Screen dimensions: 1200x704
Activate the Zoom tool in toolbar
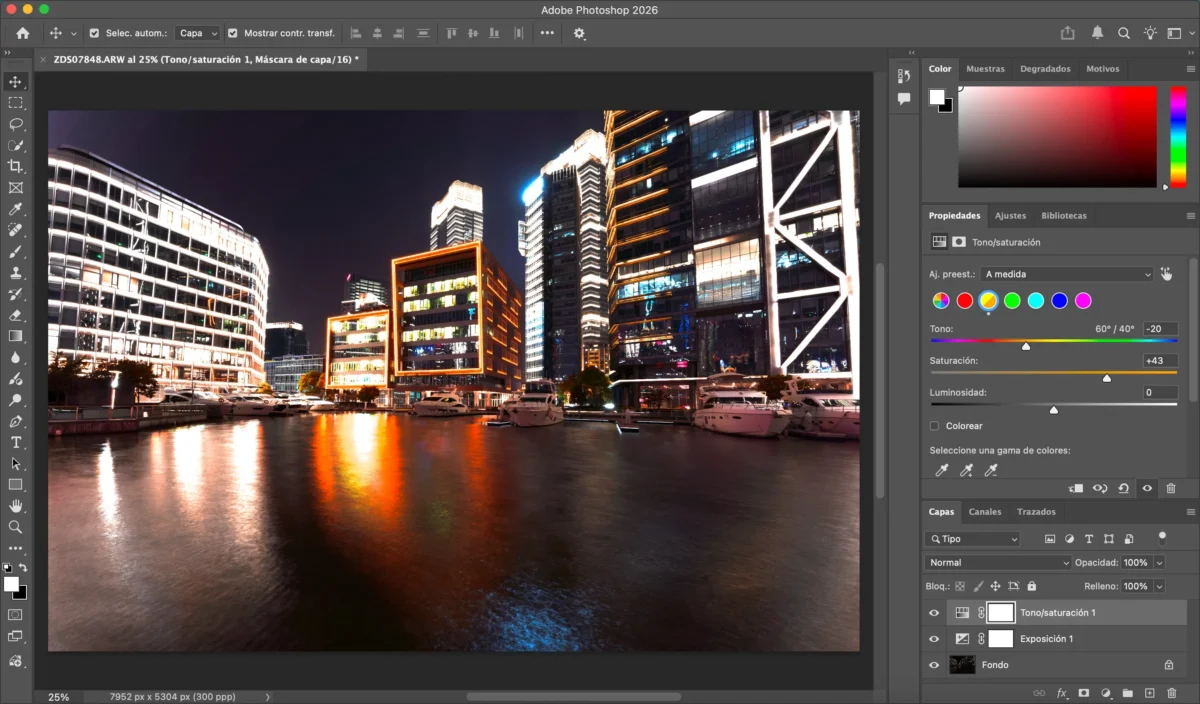[15, 527]
